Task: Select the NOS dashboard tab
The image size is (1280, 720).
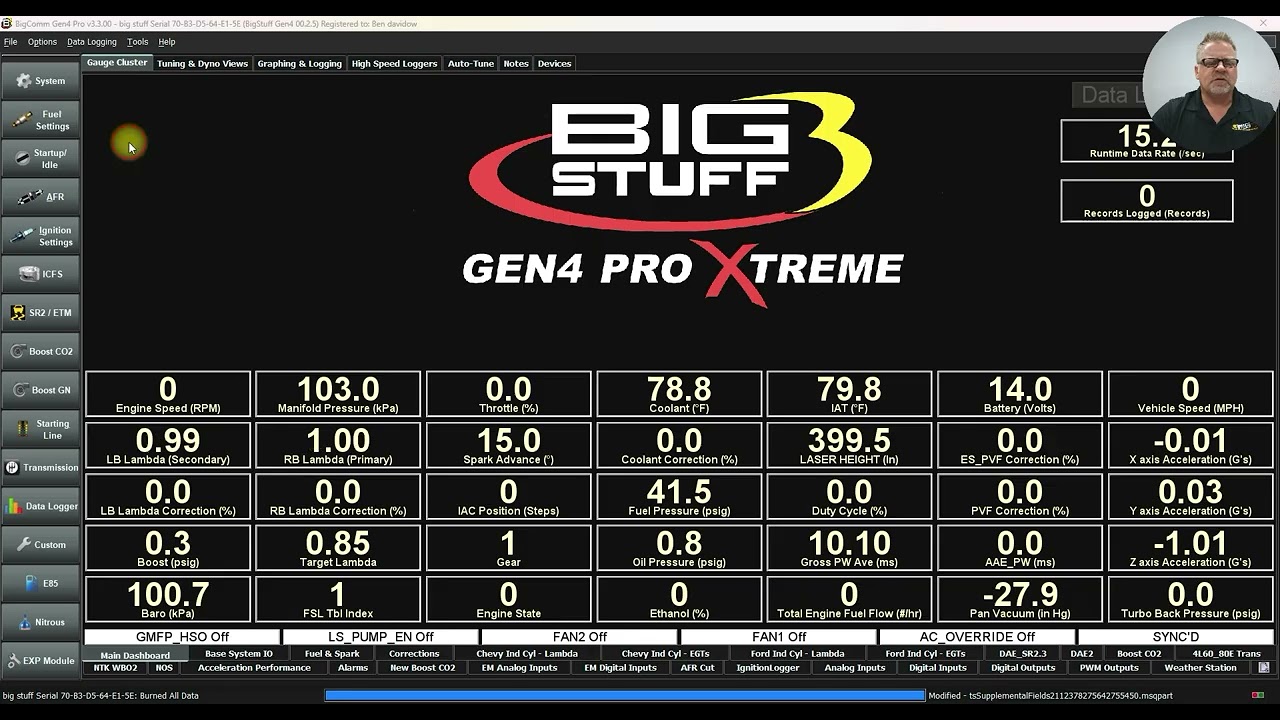Action: tap(164, 668)
